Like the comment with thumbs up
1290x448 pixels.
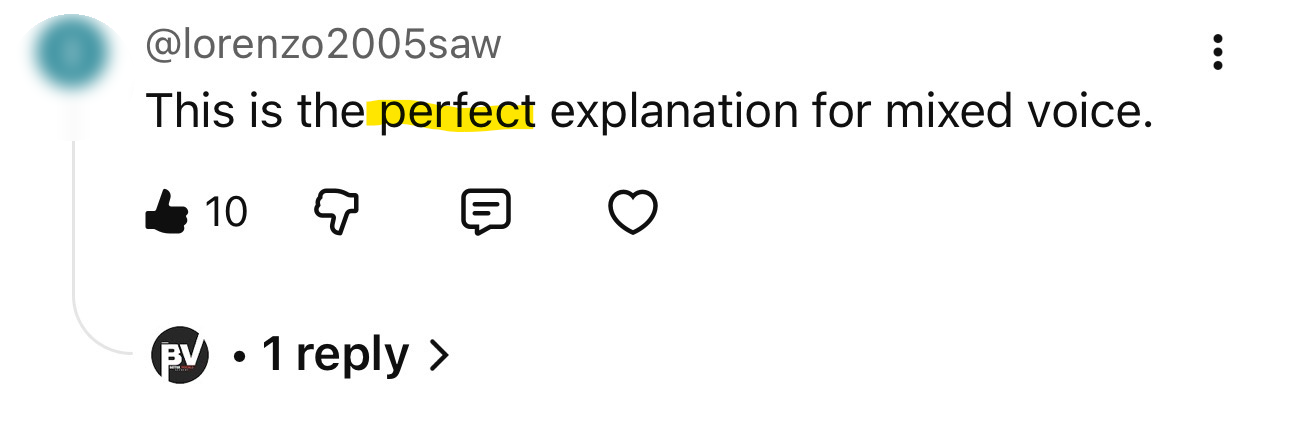[166, 211]
